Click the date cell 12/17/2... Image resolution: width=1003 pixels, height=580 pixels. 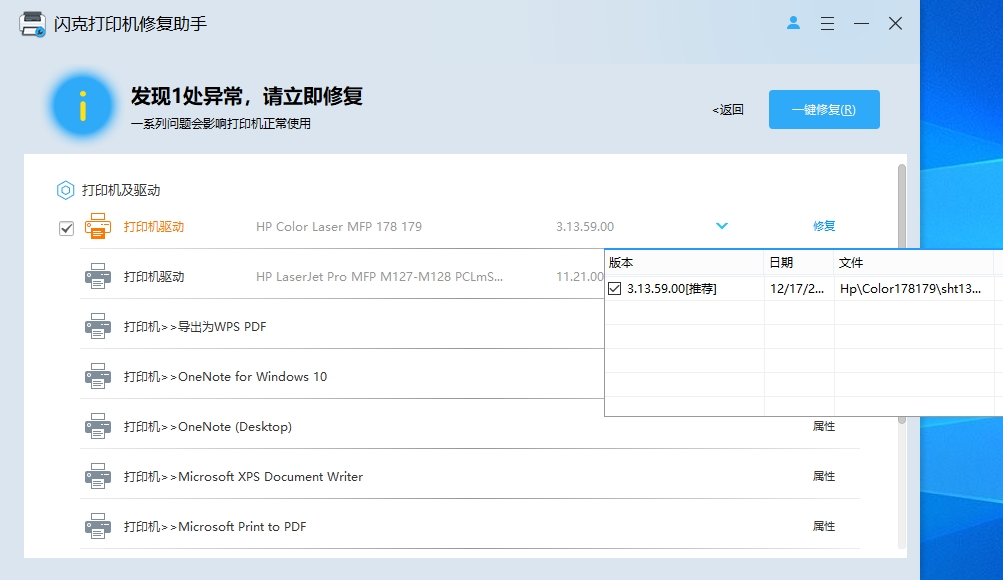point(799,288)
